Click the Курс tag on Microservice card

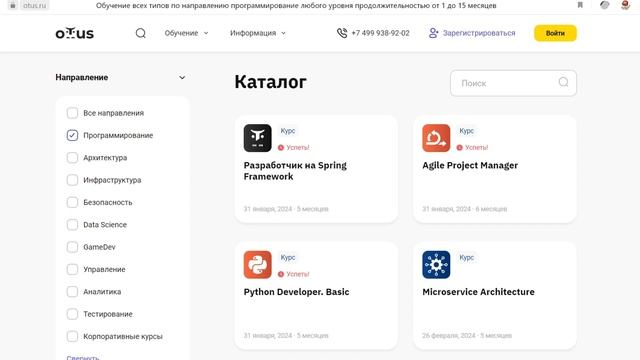tap(467, 257)
